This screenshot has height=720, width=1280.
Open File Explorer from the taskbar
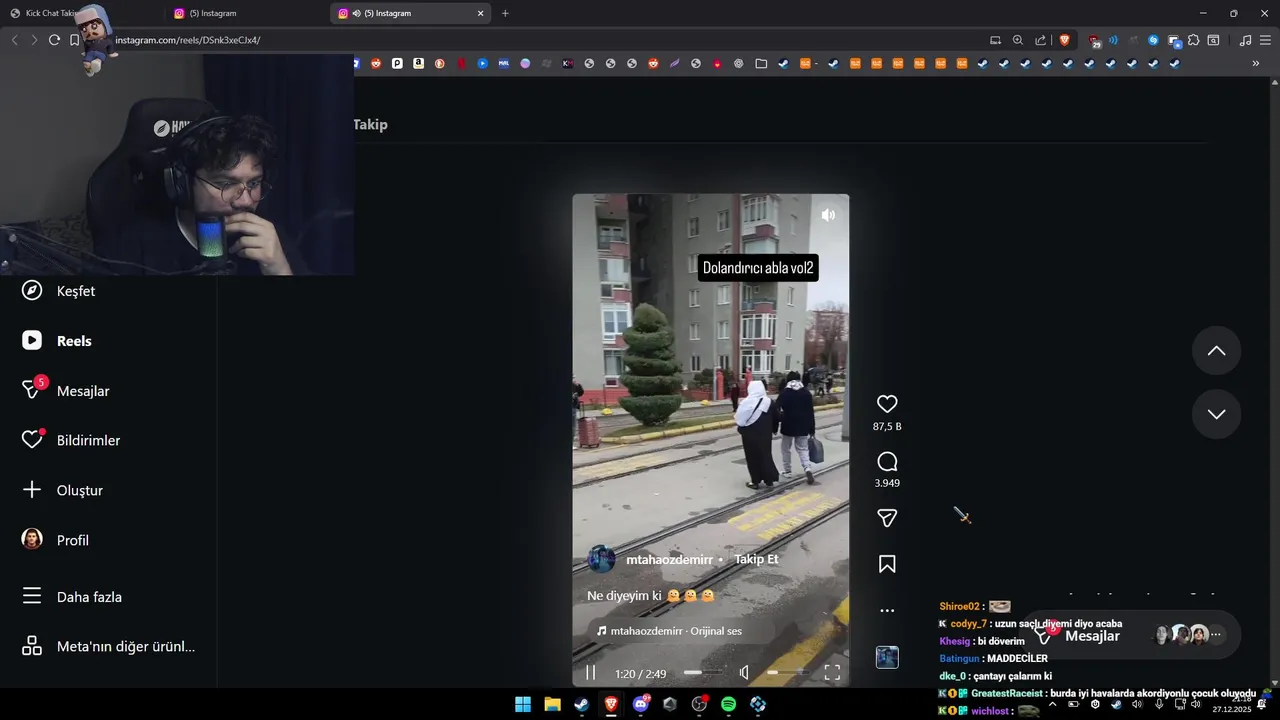point(552,704)
